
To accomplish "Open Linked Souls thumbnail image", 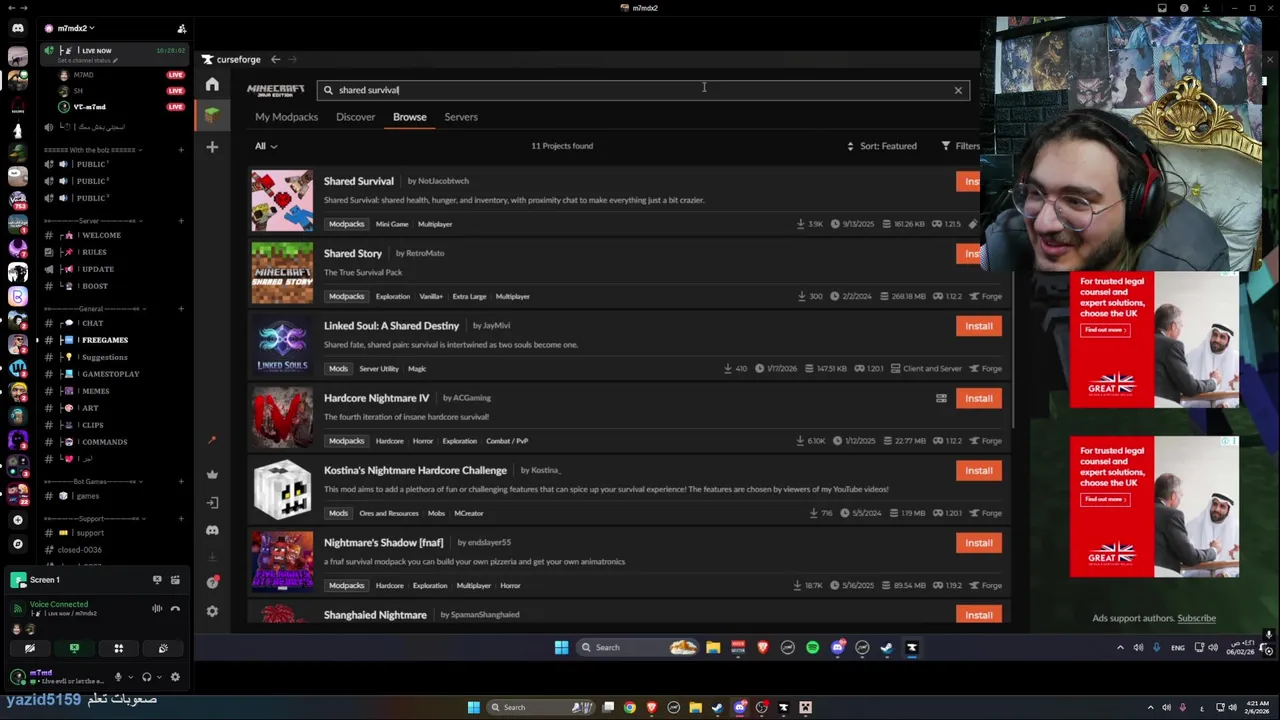I will pyautogui.click(x=282, y=345).
